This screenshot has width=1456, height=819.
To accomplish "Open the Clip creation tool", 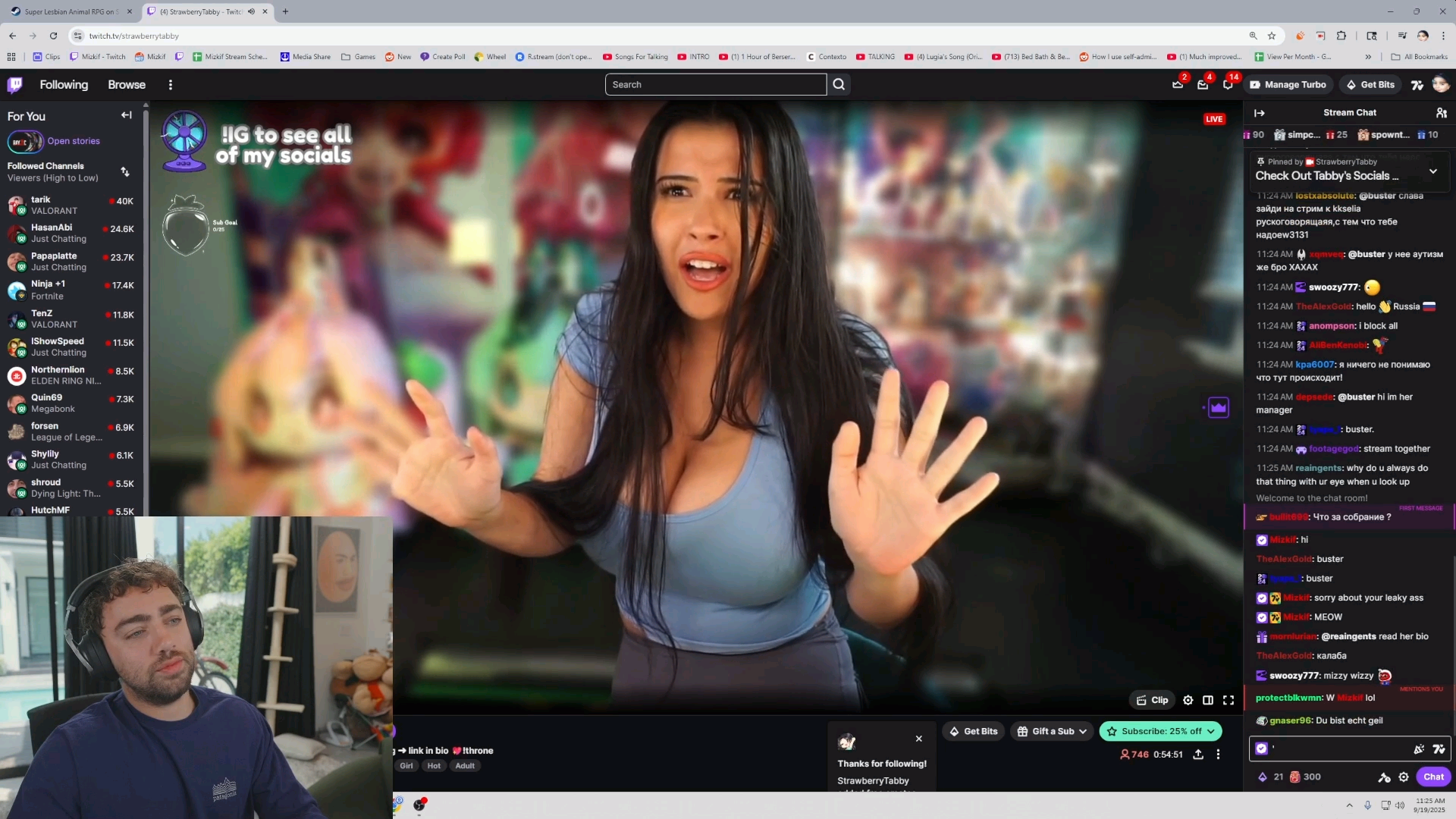I will click(1152, 700).
